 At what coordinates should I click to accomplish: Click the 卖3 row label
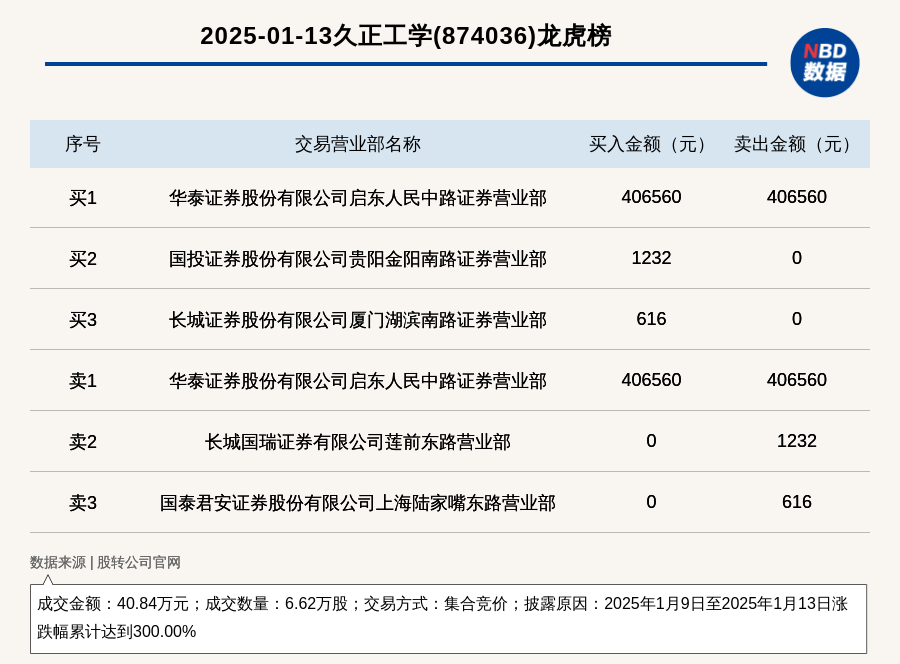click(x=83, y=503)
